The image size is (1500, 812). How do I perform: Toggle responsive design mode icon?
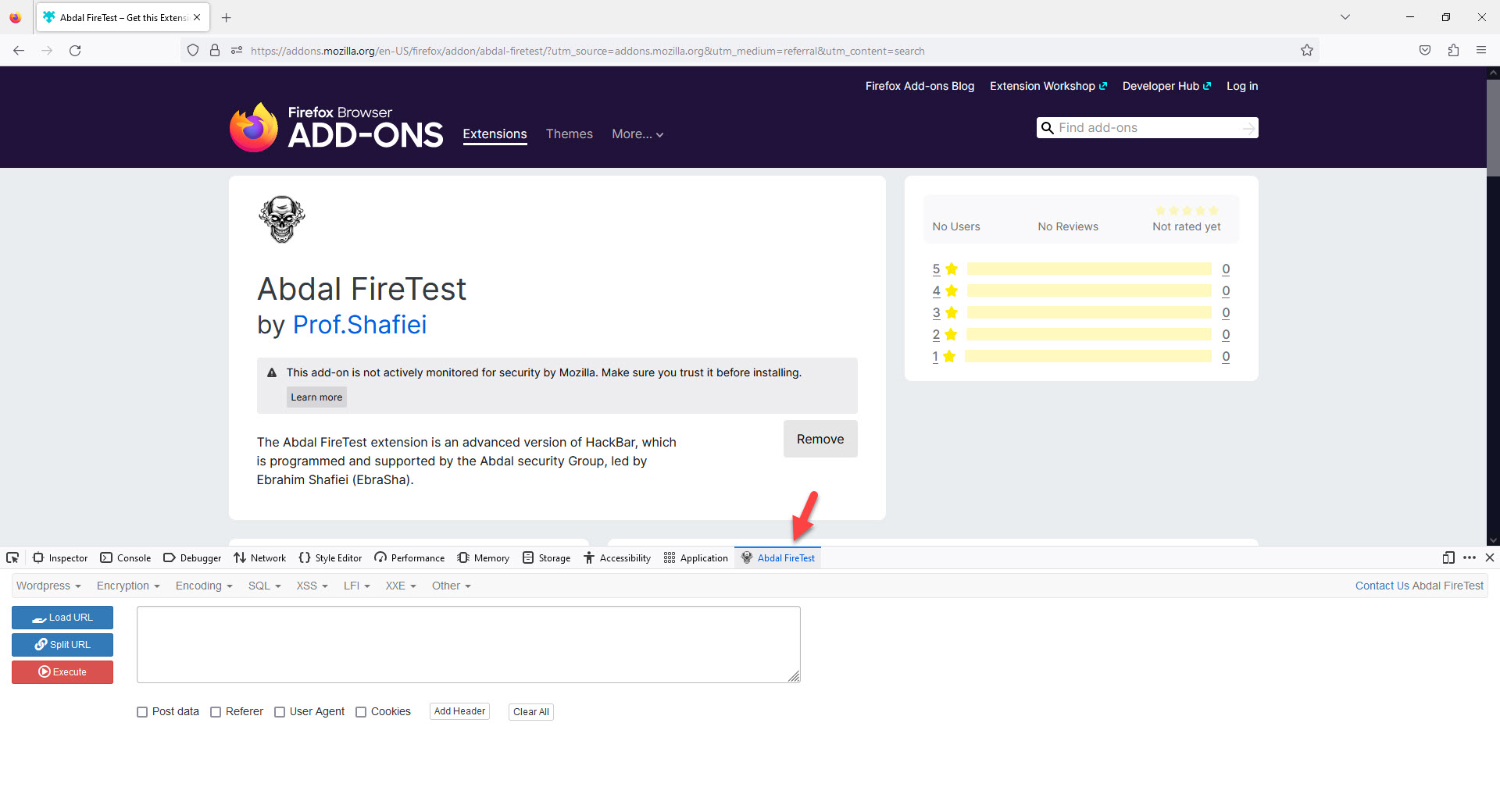1448,557
